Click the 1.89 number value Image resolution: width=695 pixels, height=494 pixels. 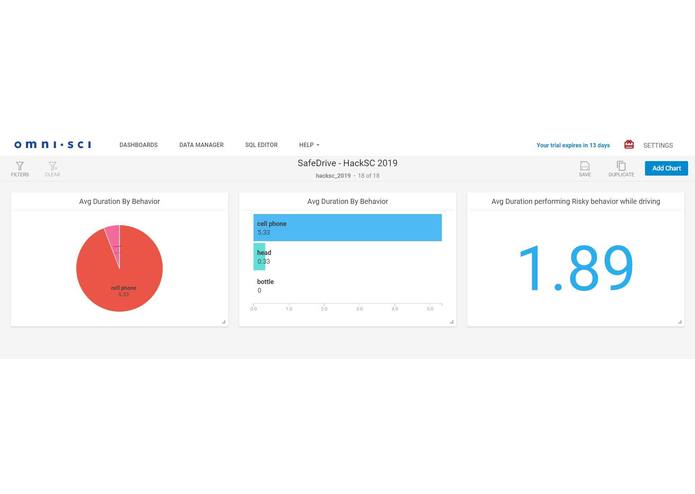point(576,269)
